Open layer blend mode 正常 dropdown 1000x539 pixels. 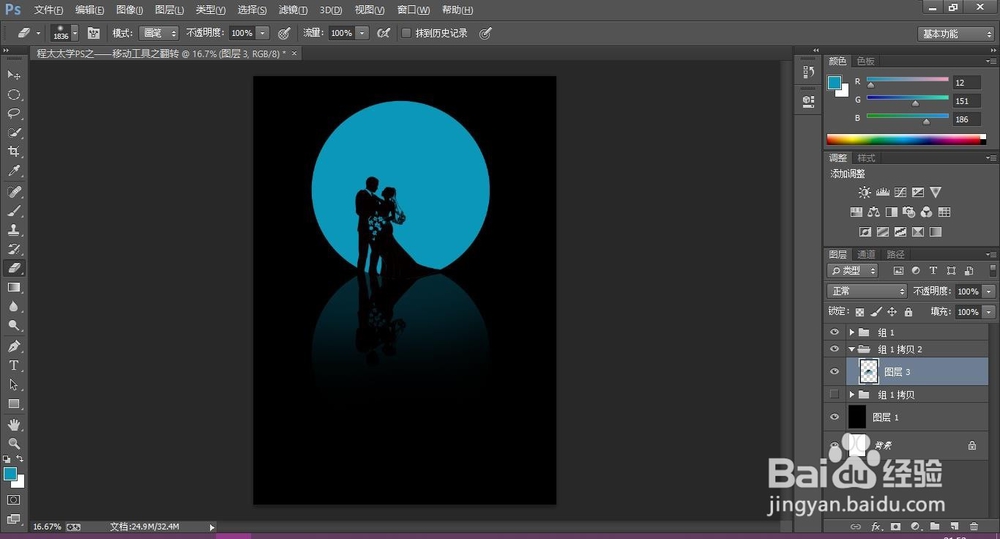click(867, 291)
